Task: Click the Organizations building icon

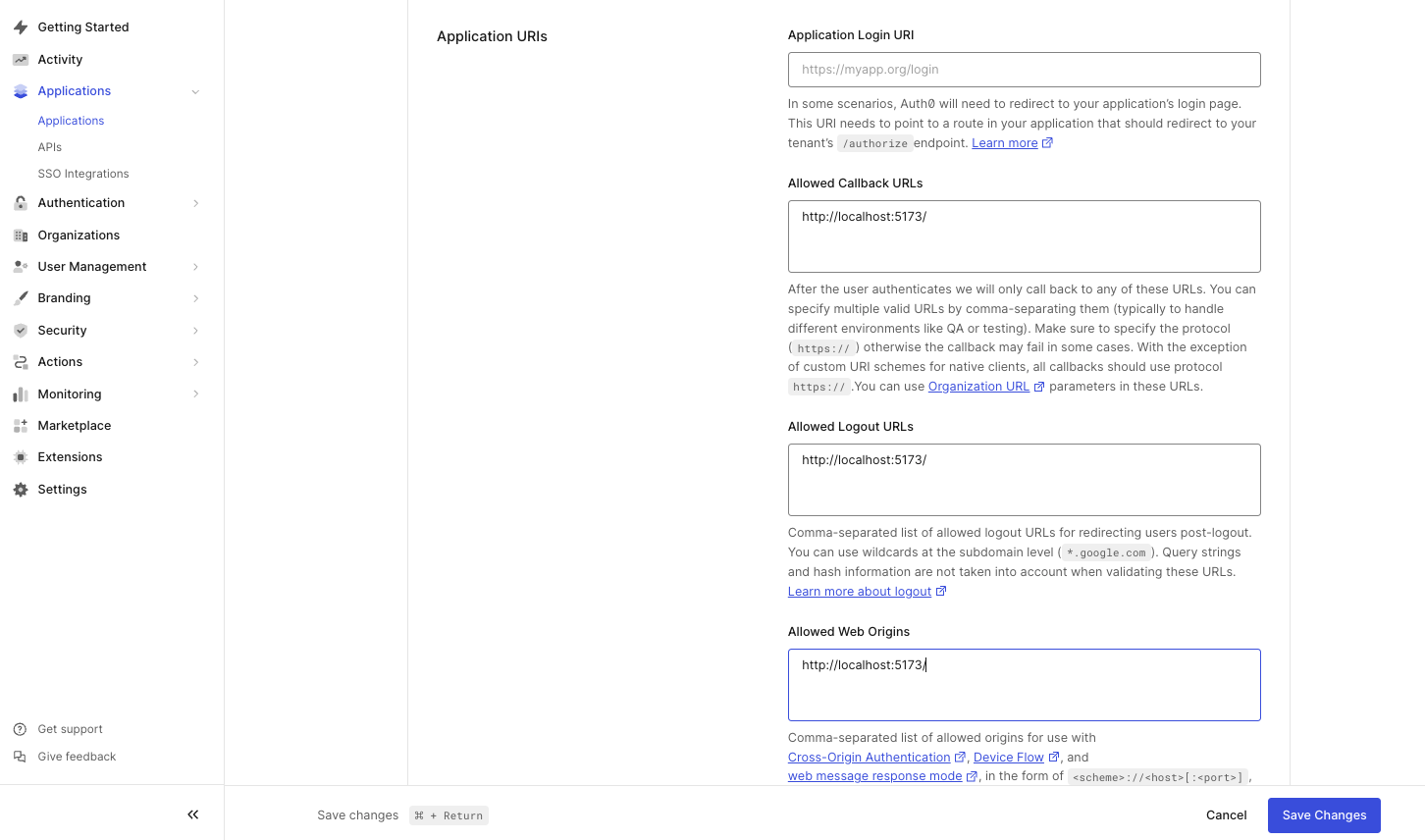Action: pos(19,235)
